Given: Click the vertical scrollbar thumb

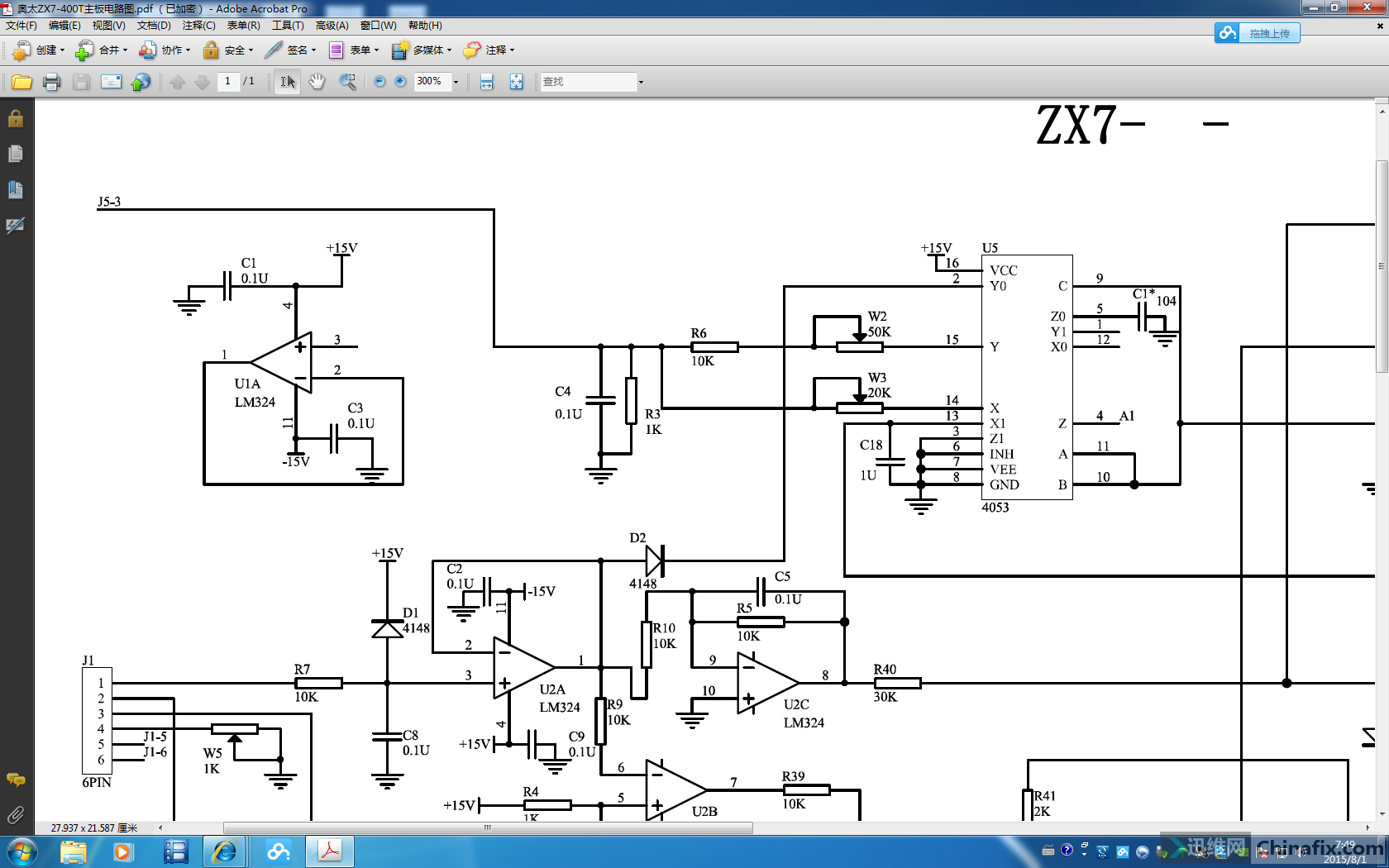Looking at the screenshot, I should 1382,266.
